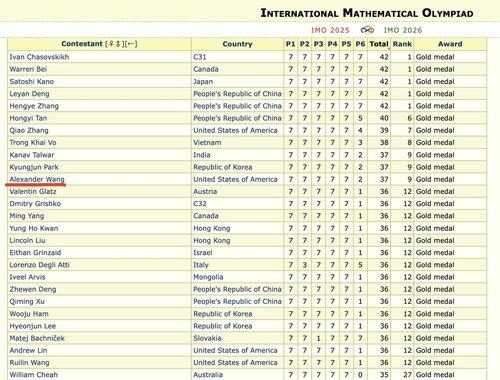Open Zhewen Deng's contestant page
The height and width of the screenshot is (380, 500).
coord(33,289)
